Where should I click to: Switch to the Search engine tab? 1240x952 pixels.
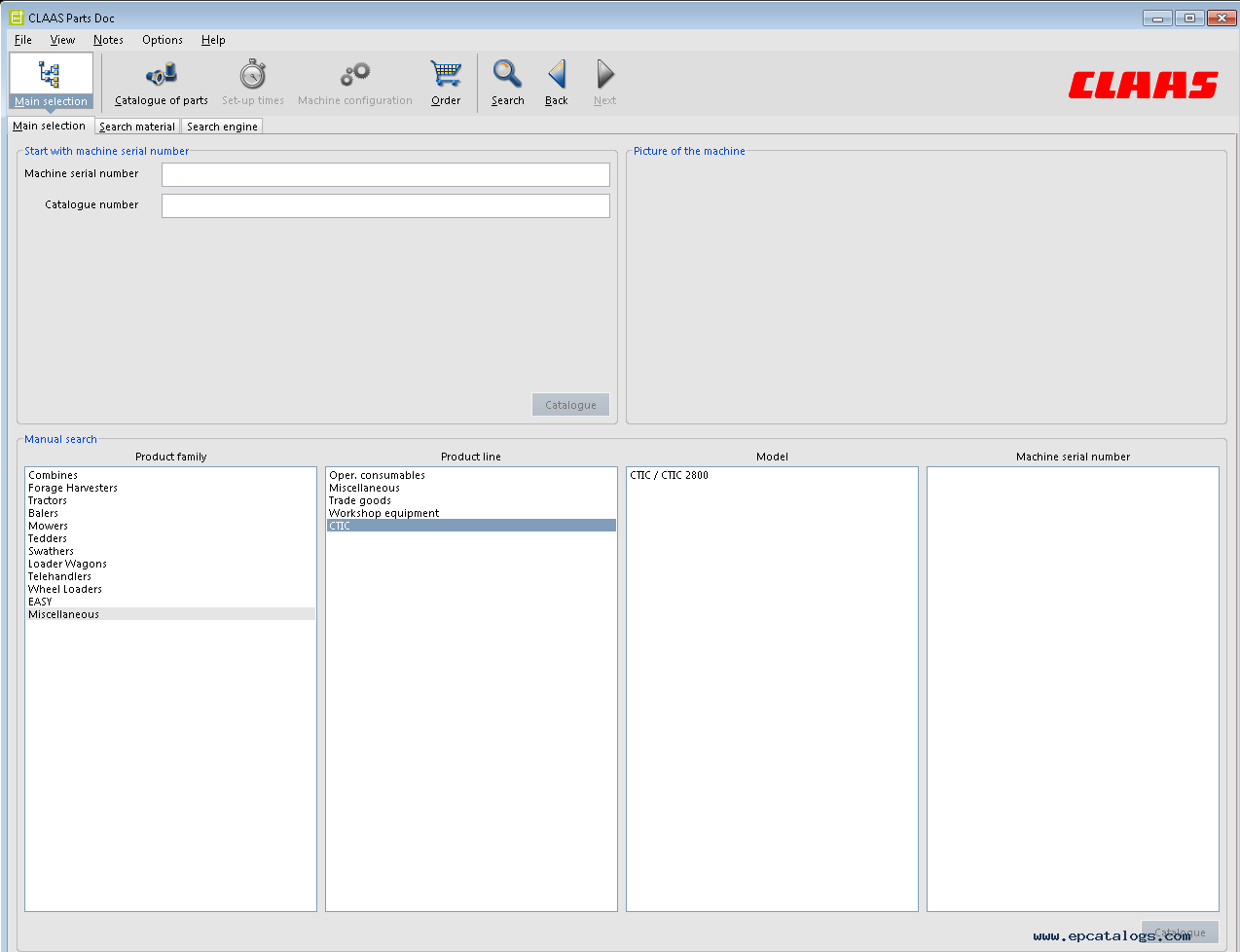pyautogui.click(x=222, y=127)
